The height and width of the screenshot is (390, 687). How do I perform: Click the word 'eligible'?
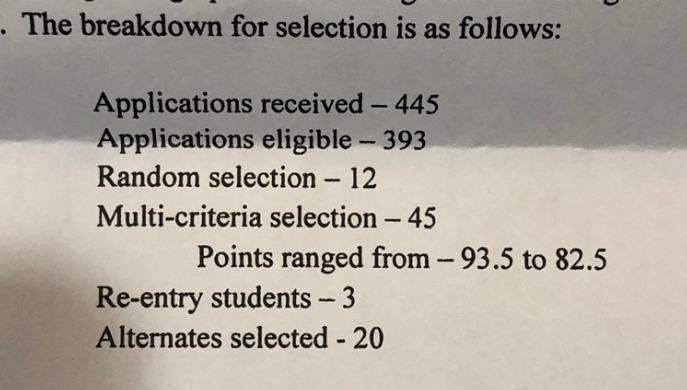307,141
